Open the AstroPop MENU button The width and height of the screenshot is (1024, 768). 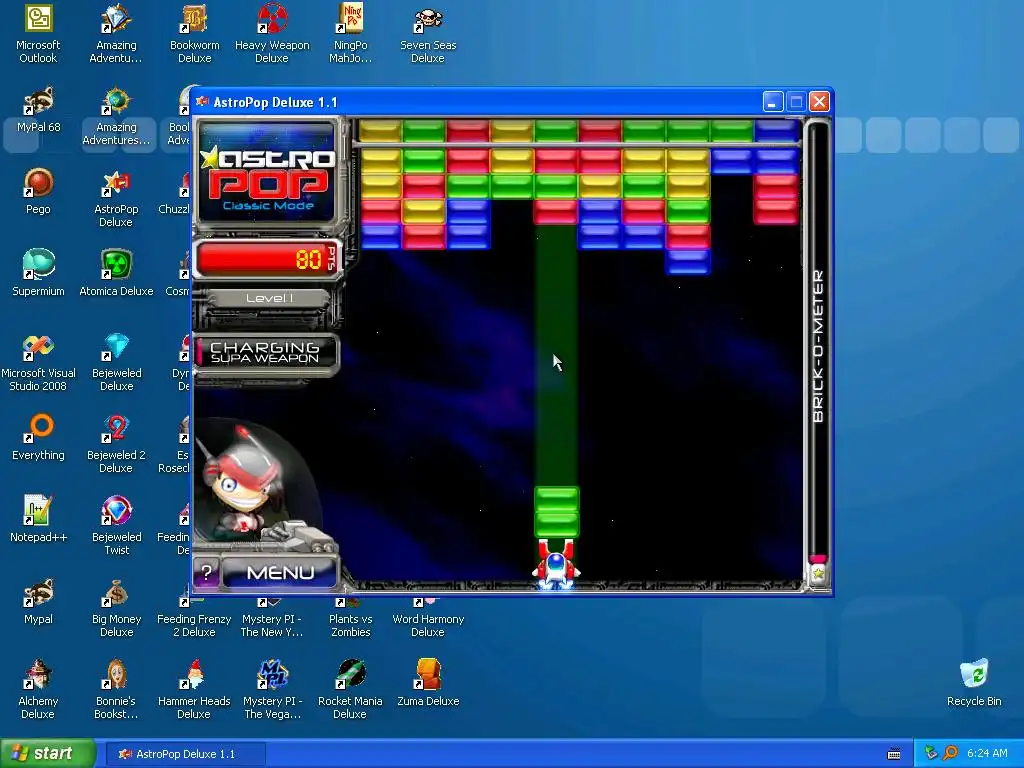coord(280,573)
